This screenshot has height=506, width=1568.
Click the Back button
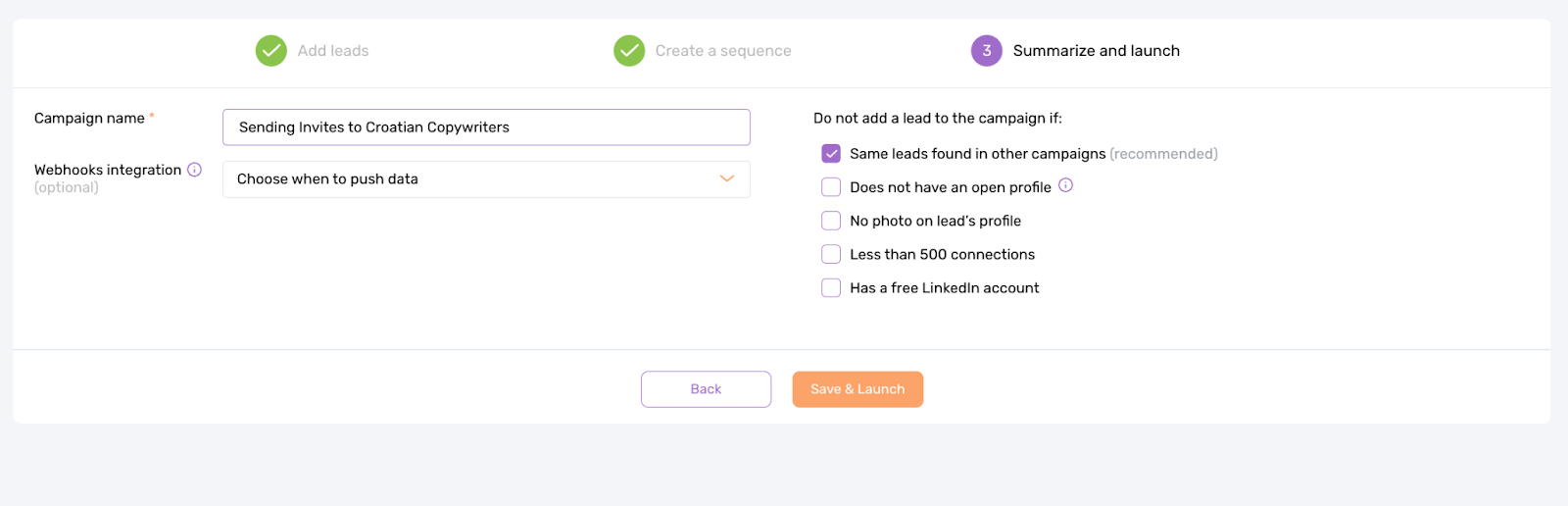click(x=706, y=389)
